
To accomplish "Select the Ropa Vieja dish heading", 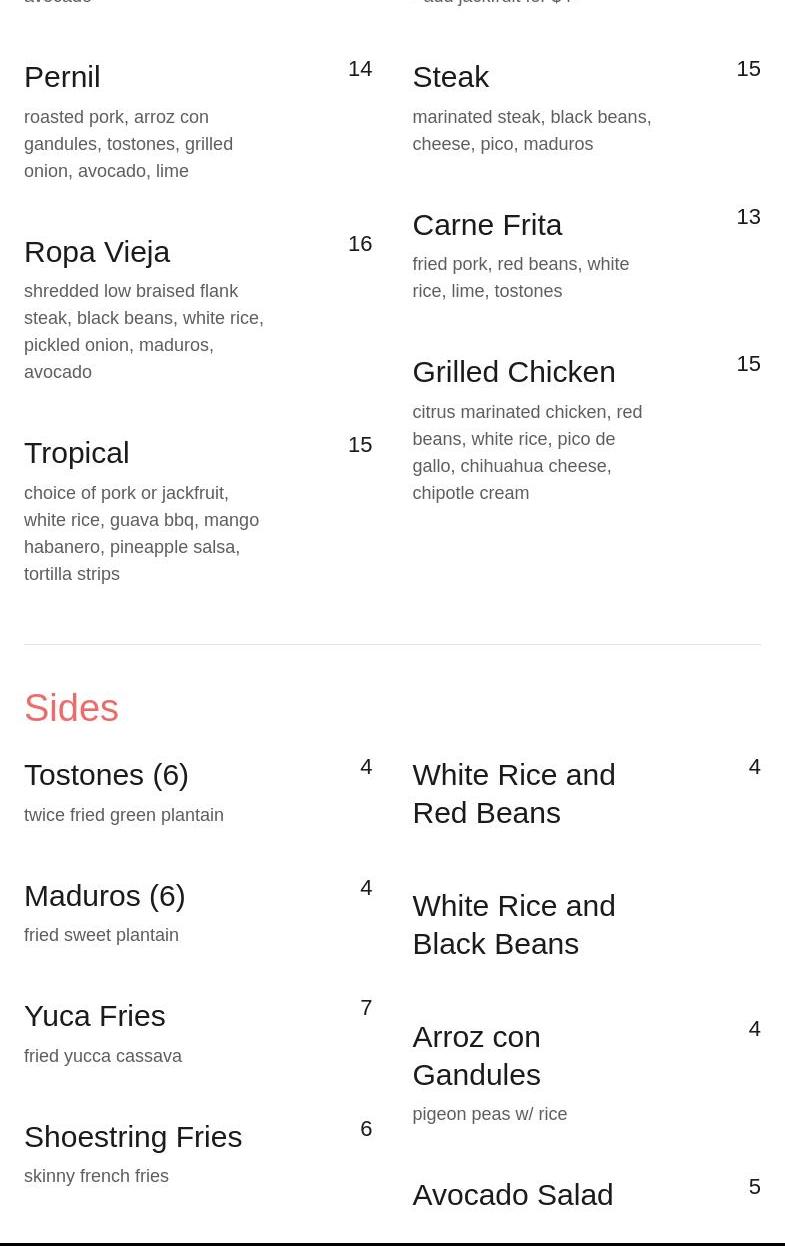I will coord(97,252).
